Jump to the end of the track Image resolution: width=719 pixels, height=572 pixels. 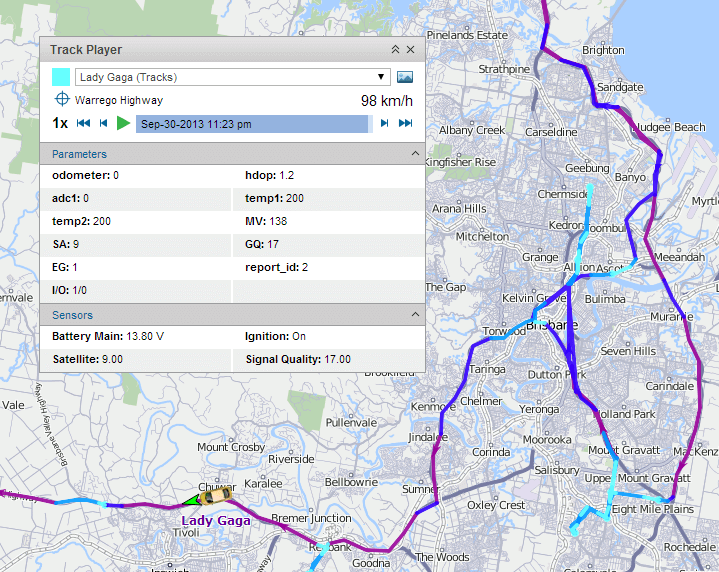(405, 123)
